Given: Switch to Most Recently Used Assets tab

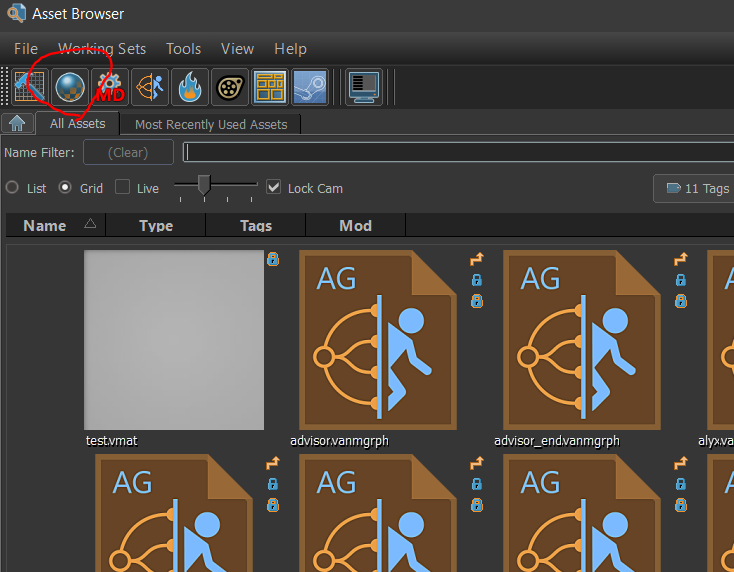Looking at the screenshot, I should point(211,125).
